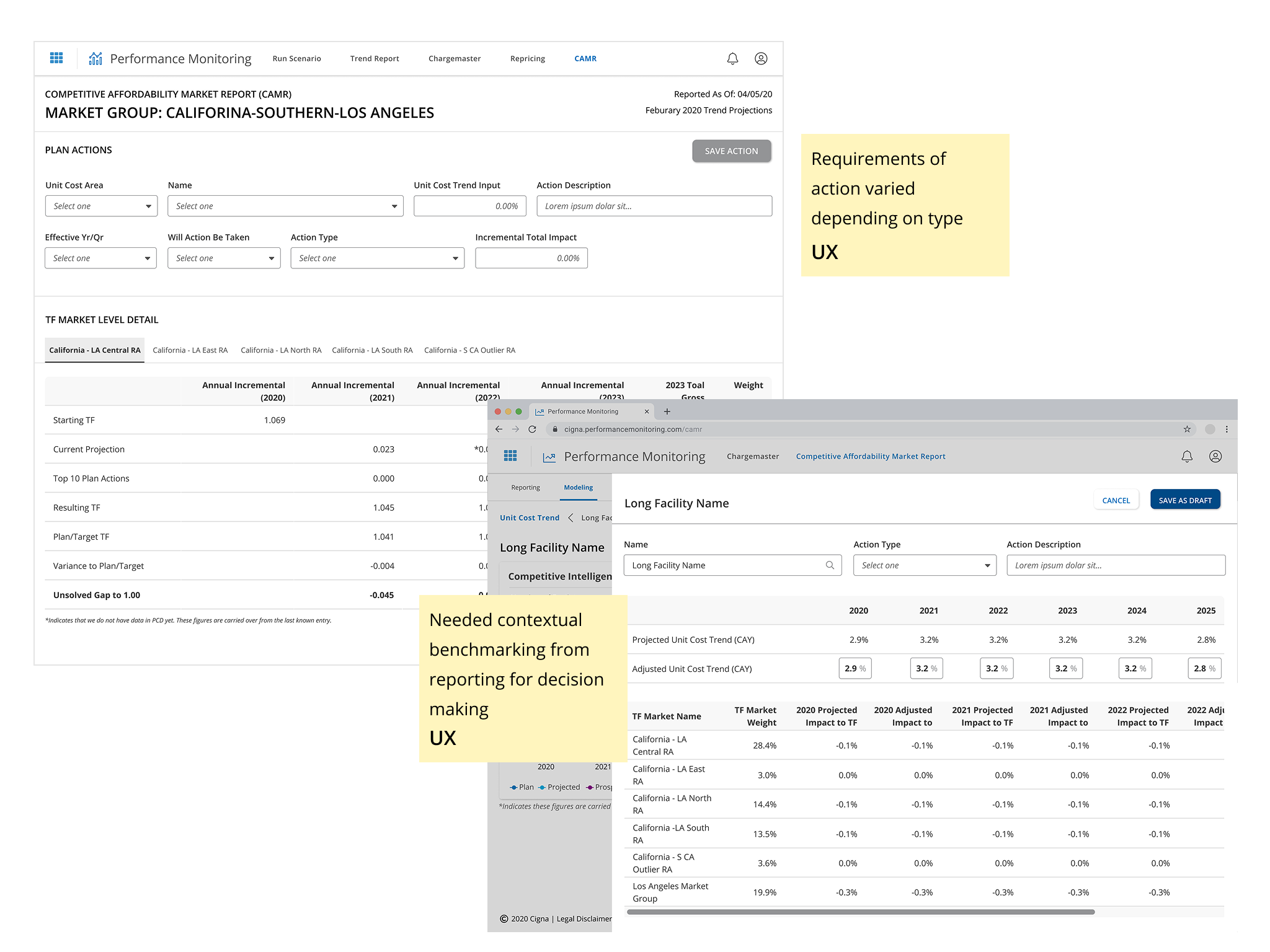Expand Action Type dropdown in Long Facility panel
Screen dimensions: 1270x952
[925, 565]
